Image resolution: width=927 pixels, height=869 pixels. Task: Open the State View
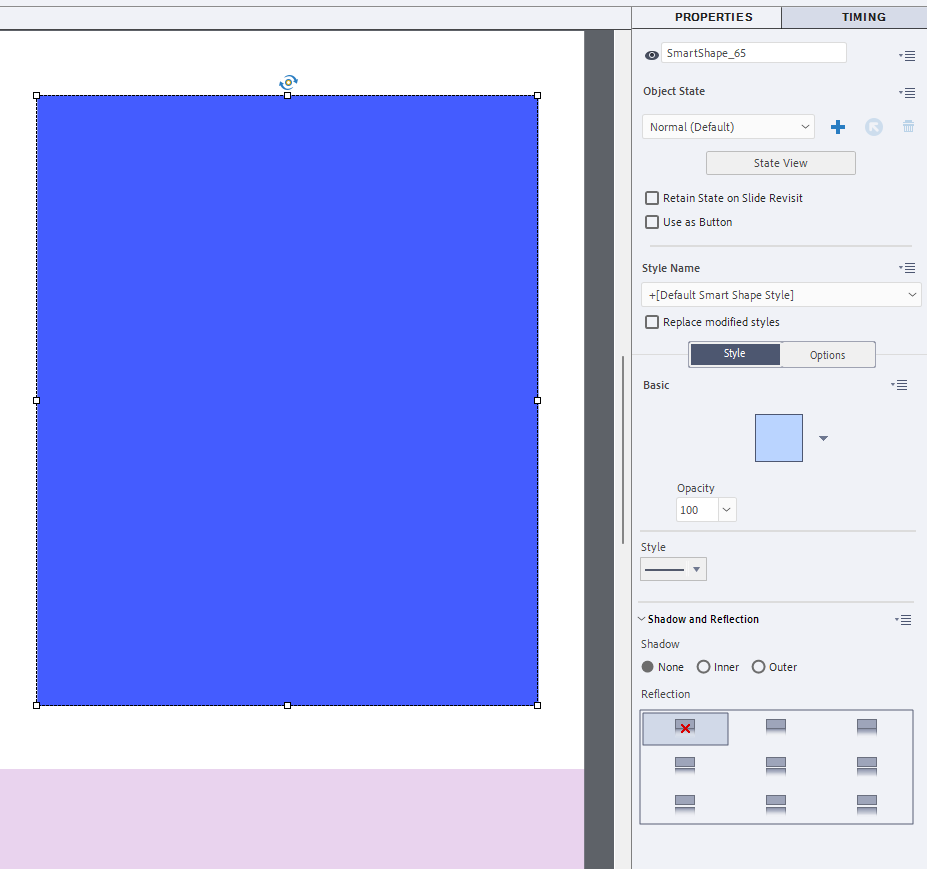point(780,162)
